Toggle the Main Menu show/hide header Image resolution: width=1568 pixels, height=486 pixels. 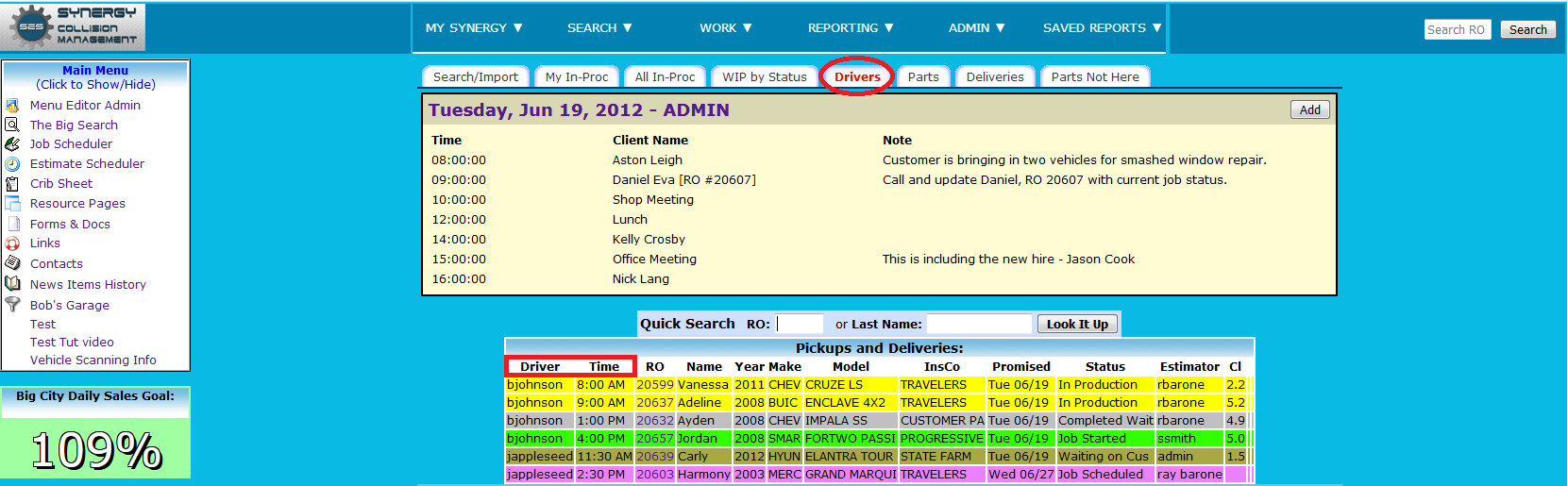[95, 77]
